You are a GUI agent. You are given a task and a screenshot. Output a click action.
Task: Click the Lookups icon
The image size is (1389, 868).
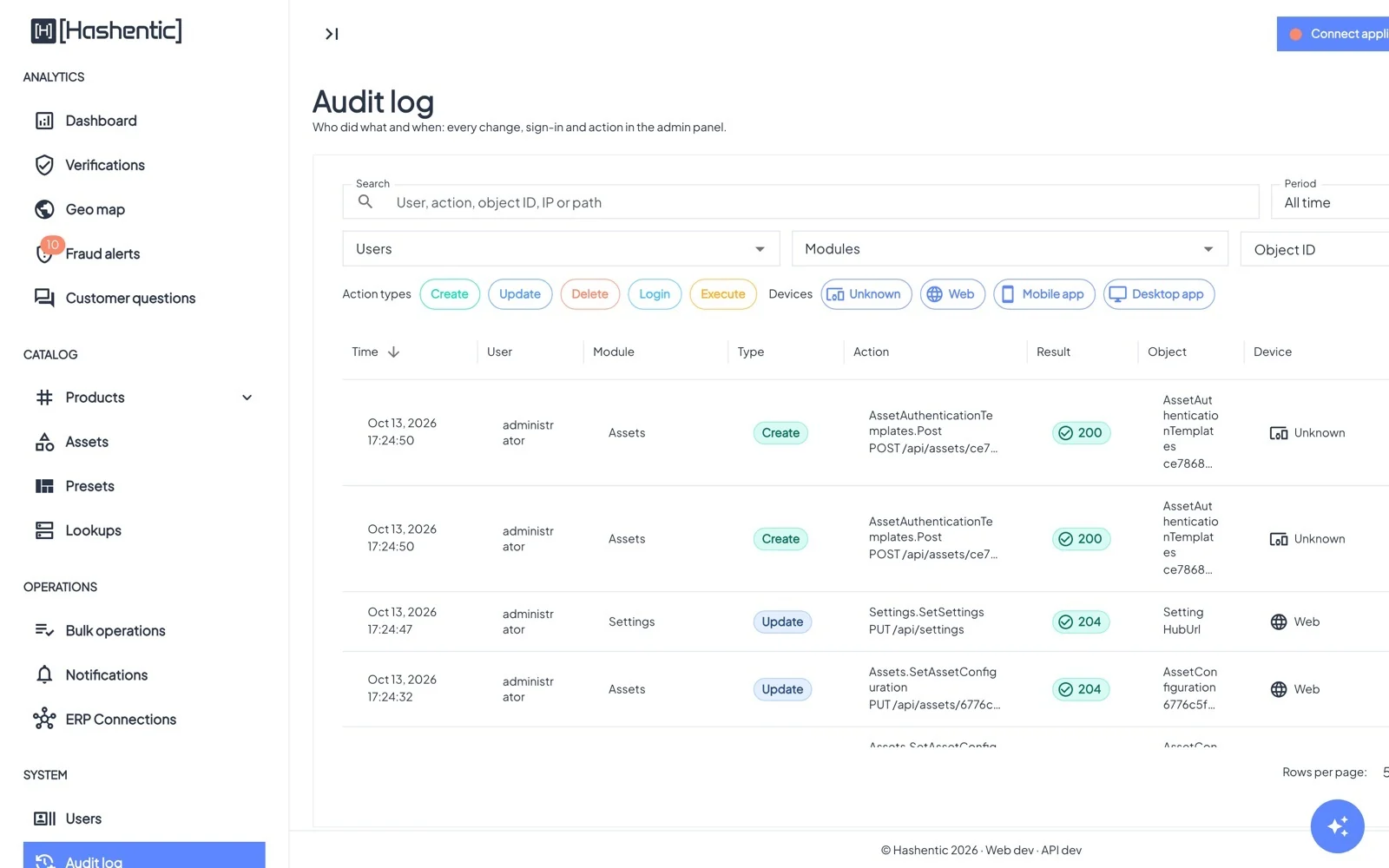(x=44, y=530)
